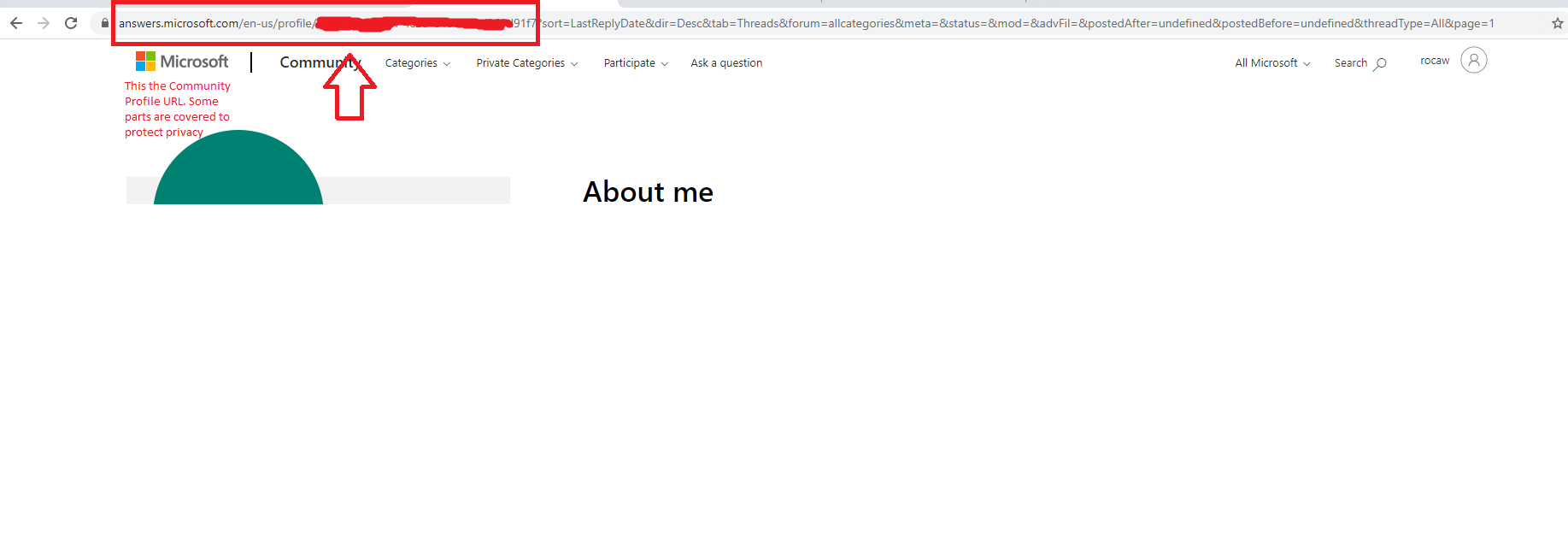Expand the Categories dropdown

point(418,63)
